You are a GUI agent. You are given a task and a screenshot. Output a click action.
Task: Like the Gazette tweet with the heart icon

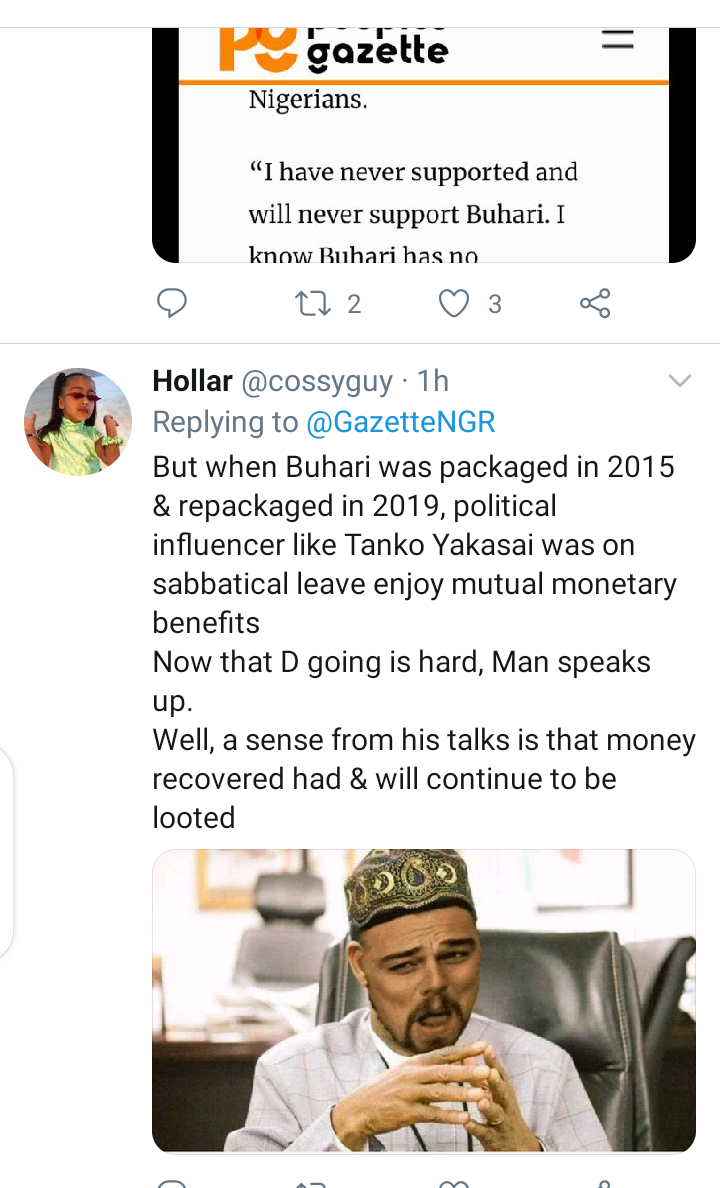454,303
